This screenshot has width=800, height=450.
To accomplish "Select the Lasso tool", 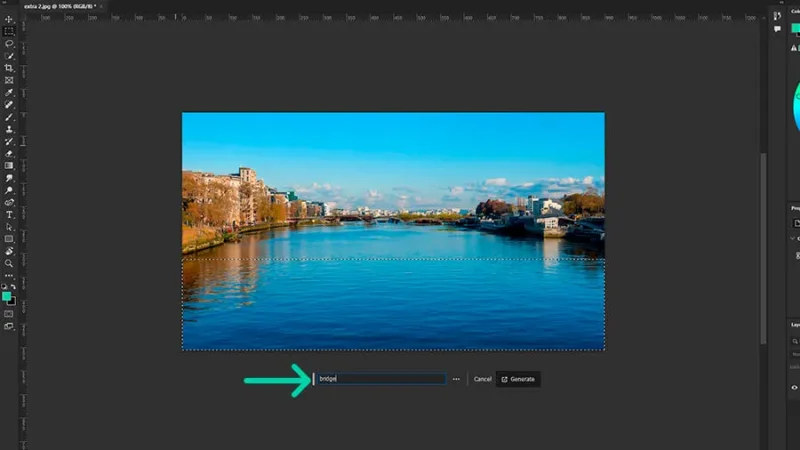I will pyautogui.click(x=9, y=44).
